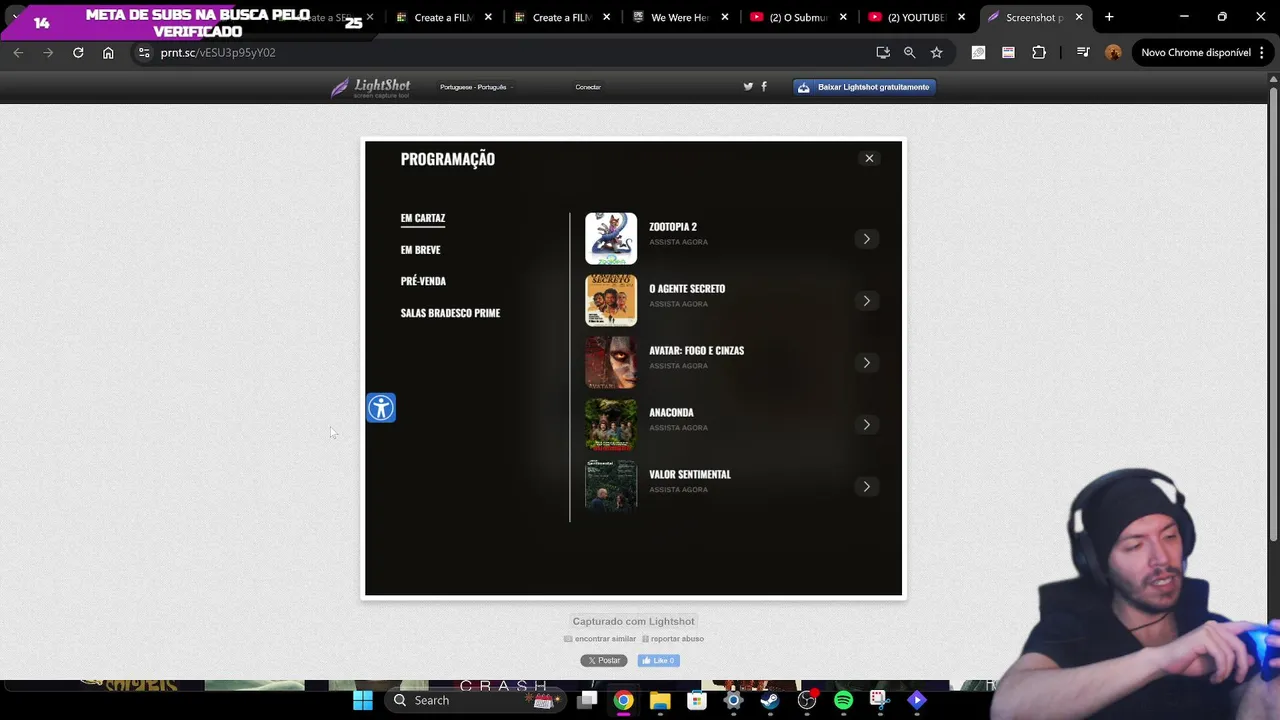Expand the Avatar: Fogo e Cinzas arrow

coord(866,363)
